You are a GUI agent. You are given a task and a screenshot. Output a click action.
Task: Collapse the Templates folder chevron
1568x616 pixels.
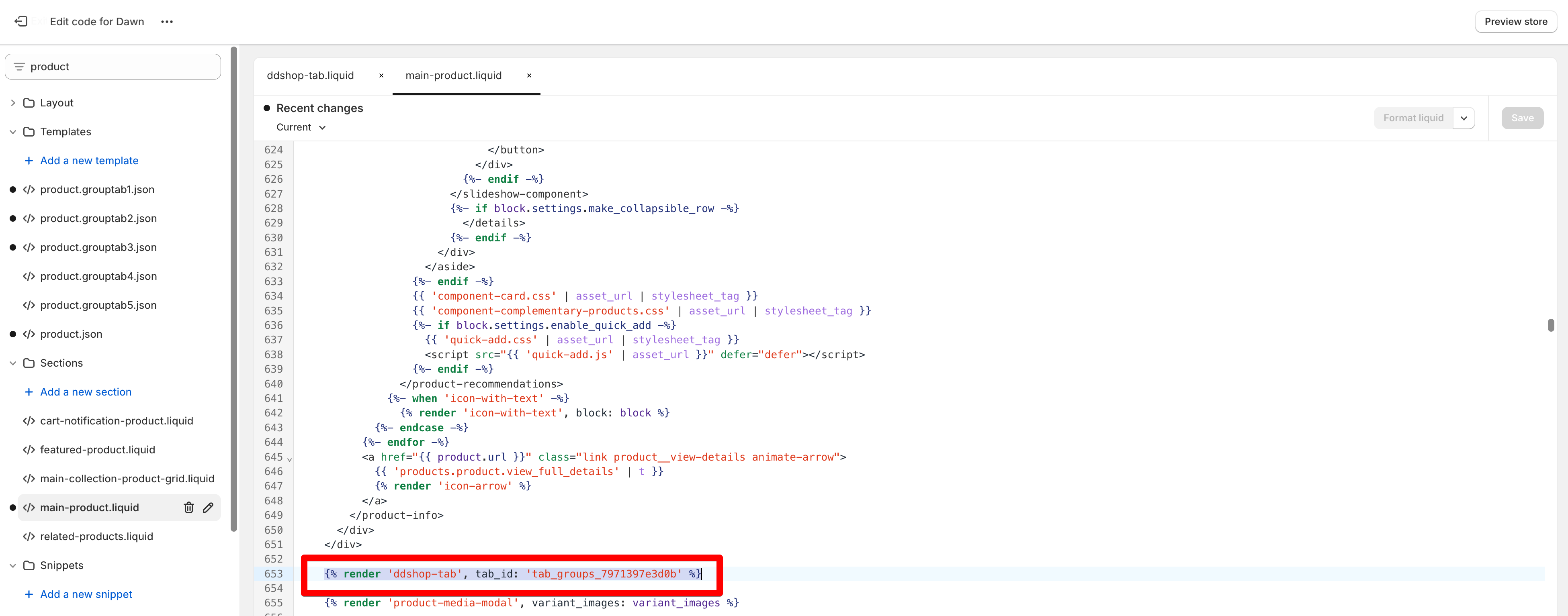click(13, 132)
